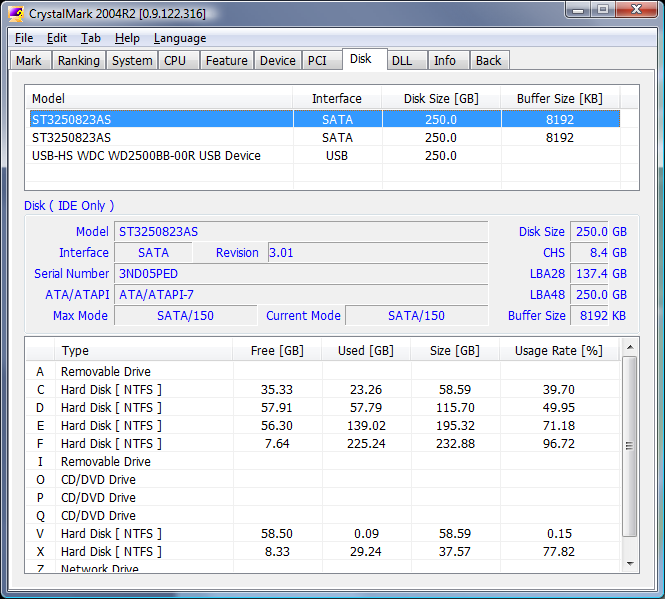
Task: Open the Language menu
Action: (x=180, y=38)
